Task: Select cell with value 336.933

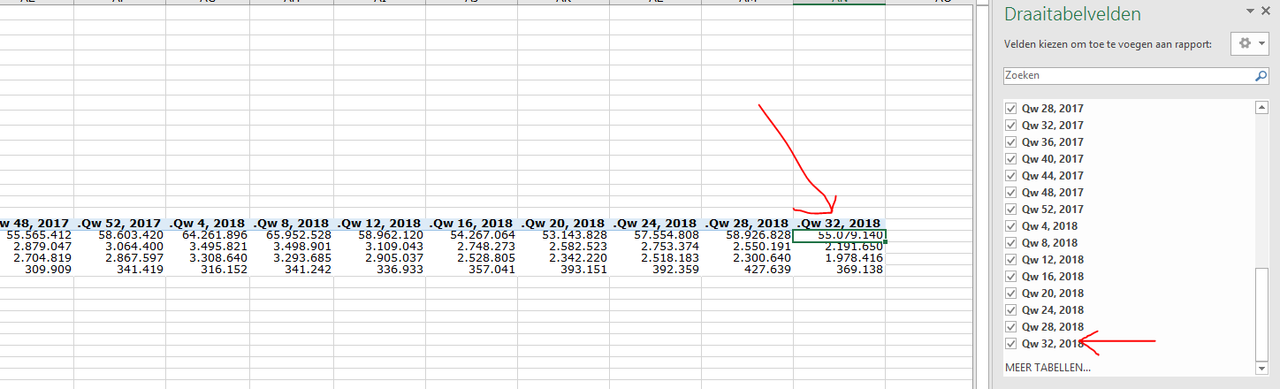Action: pos(380,270)
